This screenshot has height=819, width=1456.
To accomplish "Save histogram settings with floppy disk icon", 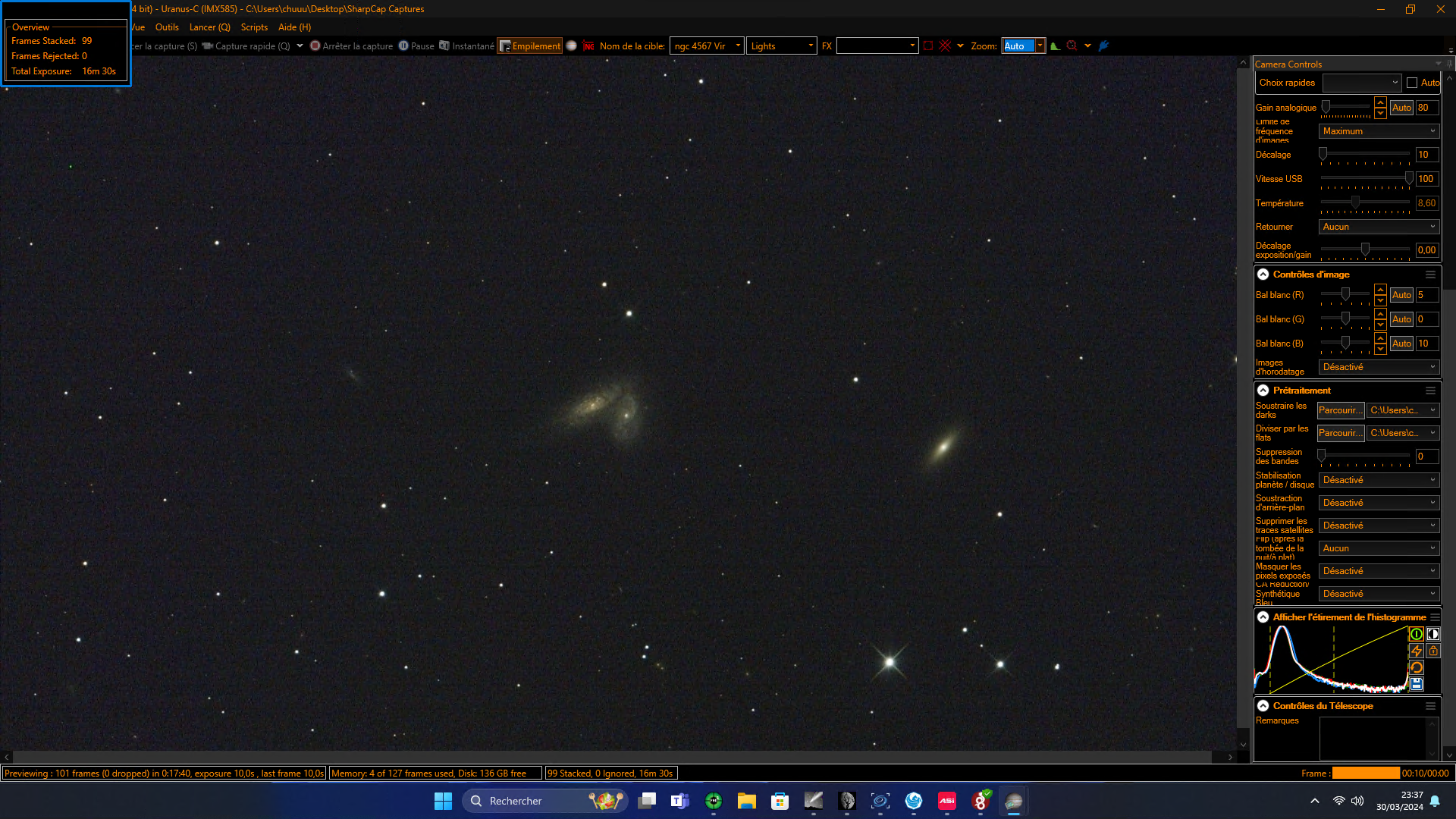I will (x=1416, y=684).
